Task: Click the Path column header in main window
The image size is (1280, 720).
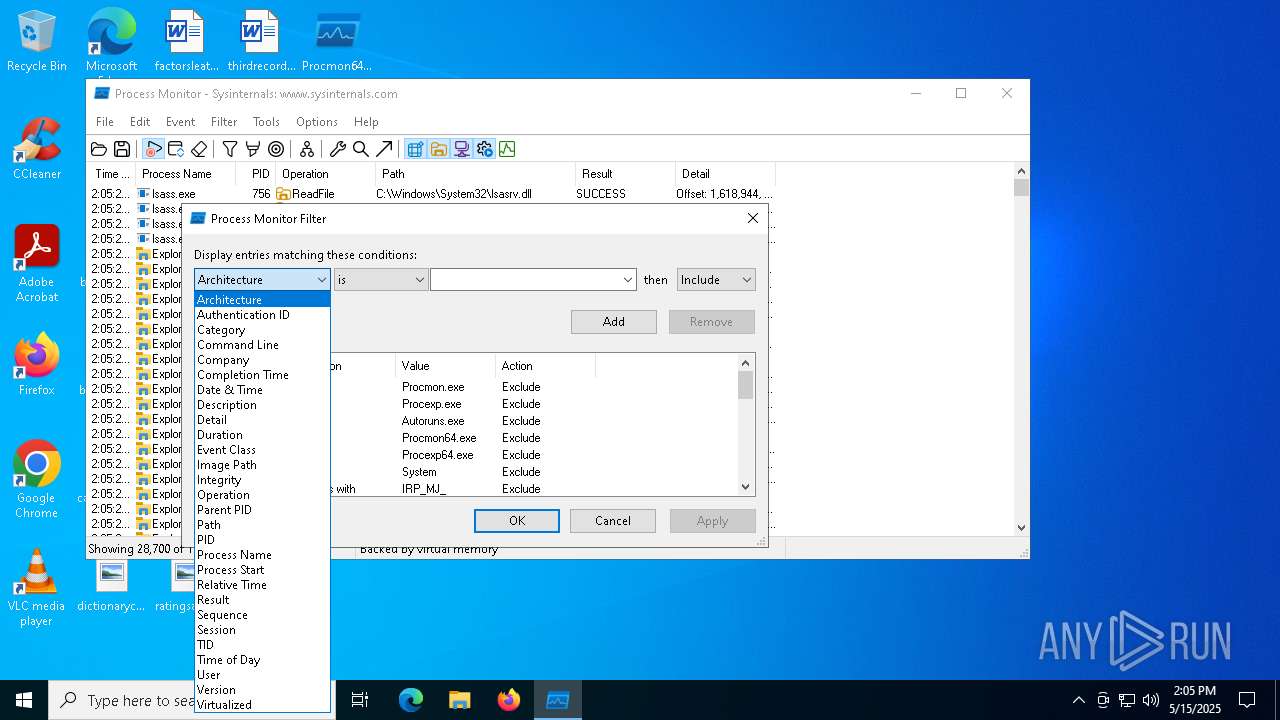Action: point(475,174)
